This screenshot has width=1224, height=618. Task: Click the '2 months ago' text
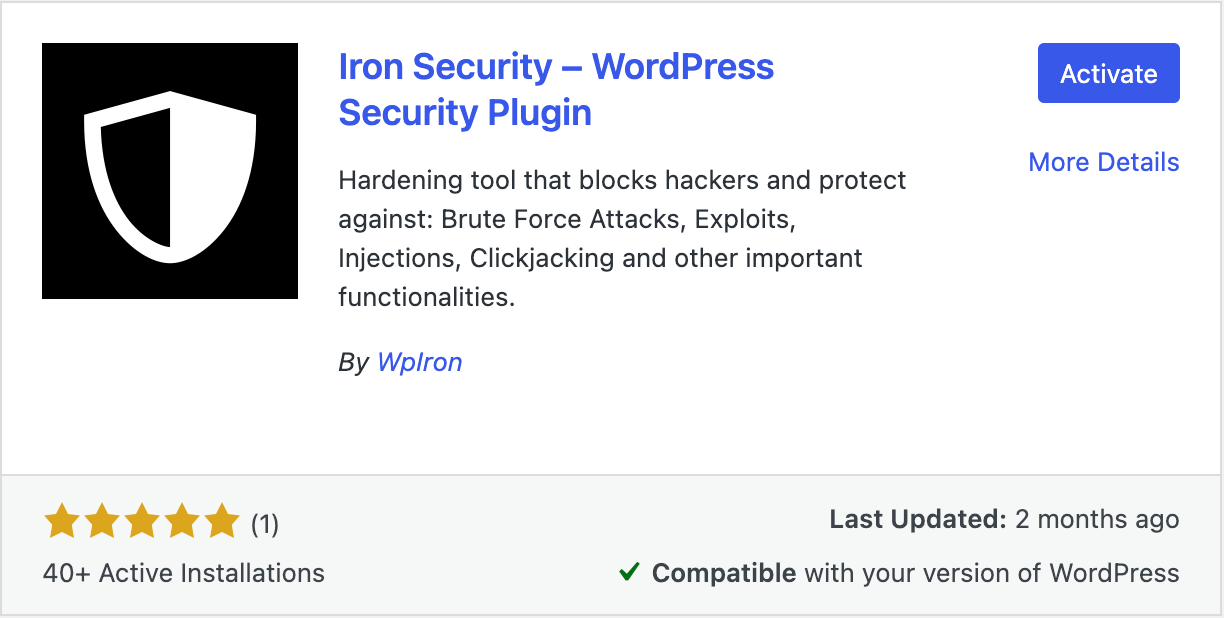coord(1097,520)
